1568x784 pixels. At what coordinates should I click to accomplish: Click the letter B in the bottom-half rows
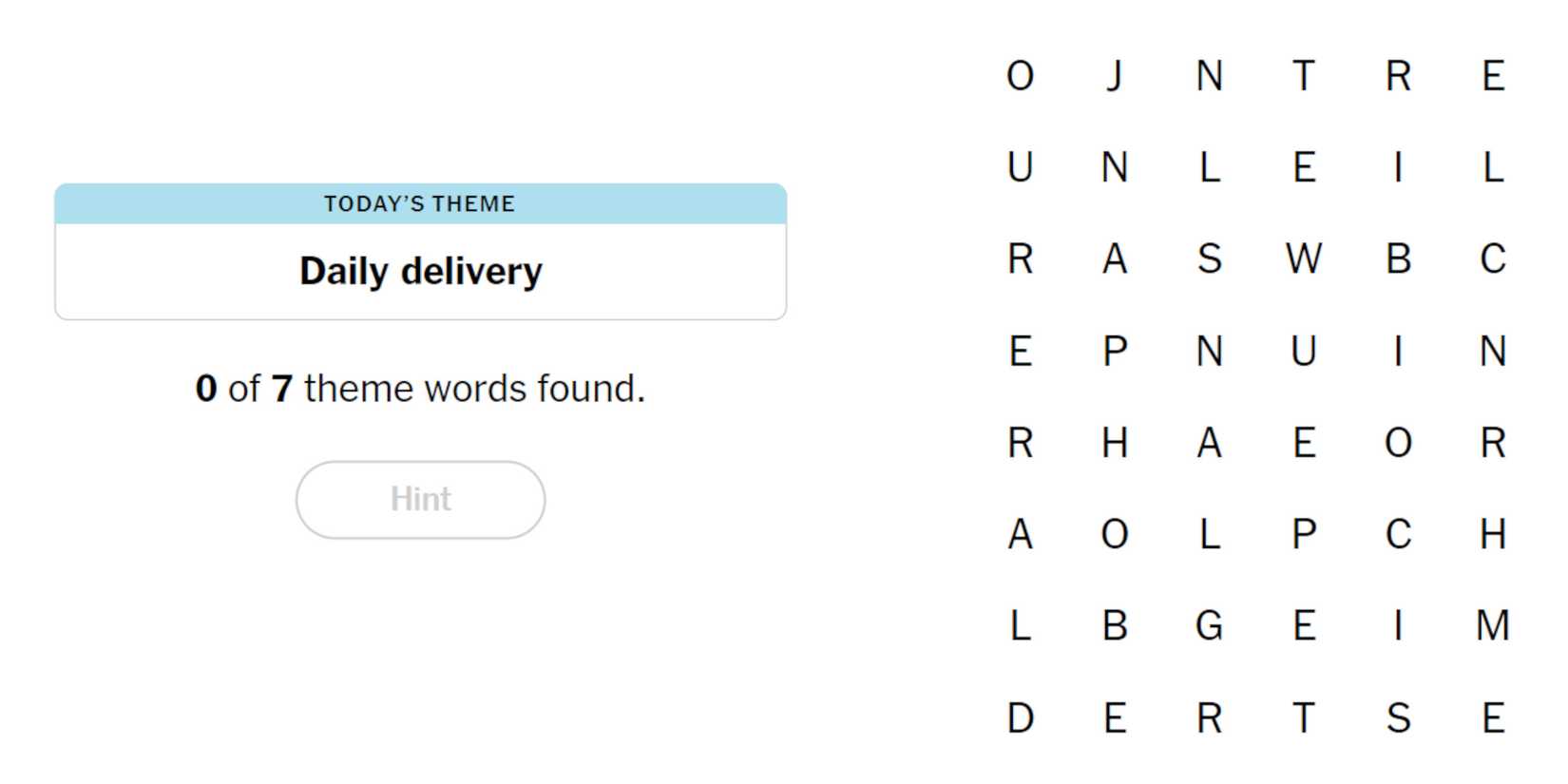(1114, 626)
